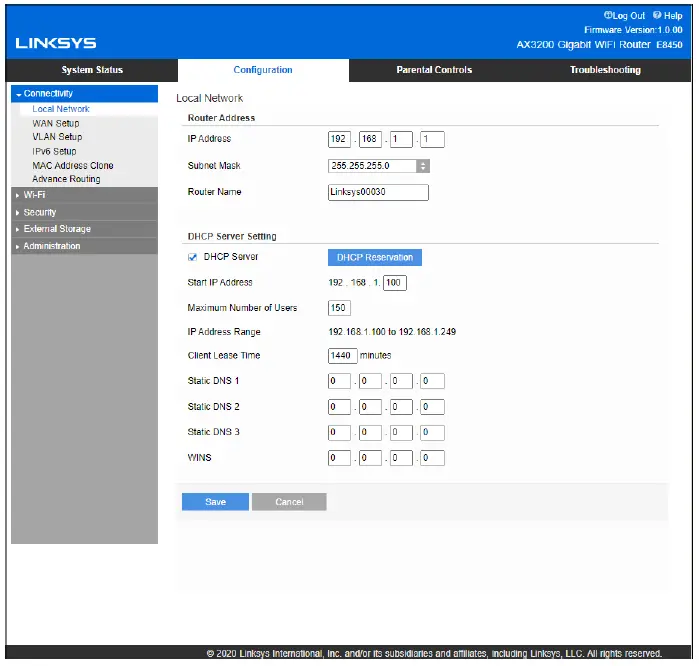Viewport: 699px width, 666px height.
Task: Click the Firmware Version text
Action: 633,30
